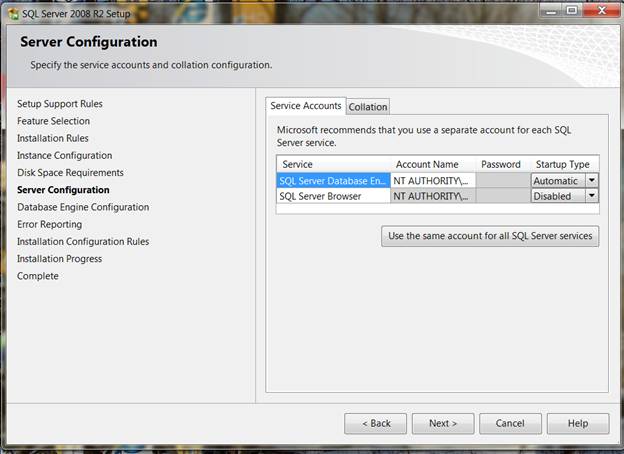Open Help for this setup page
Screen dimensions: 624x454
click(x=578, y=423)
